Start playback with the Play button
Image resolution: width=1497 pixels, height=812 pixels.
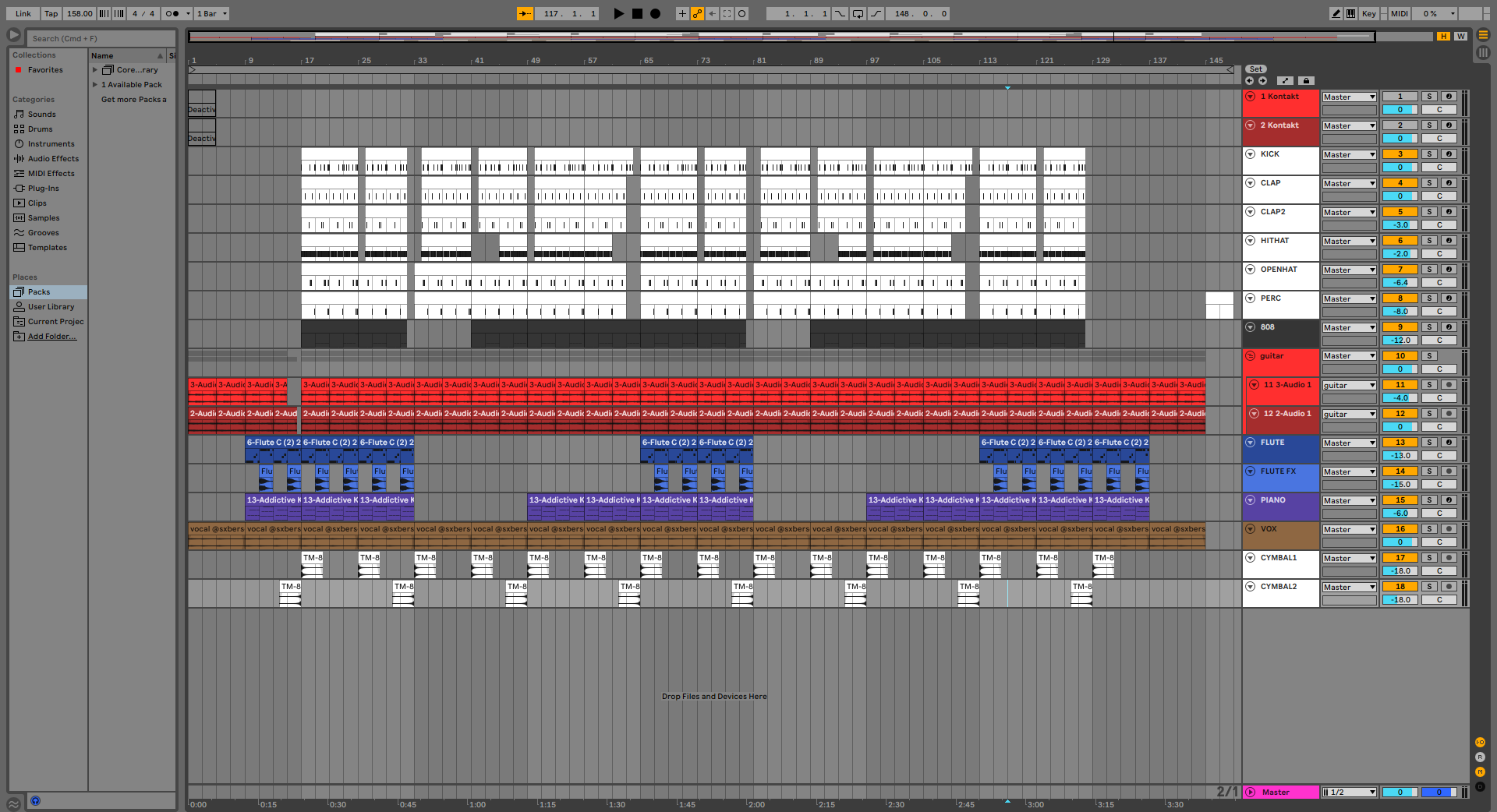point(619,13)
